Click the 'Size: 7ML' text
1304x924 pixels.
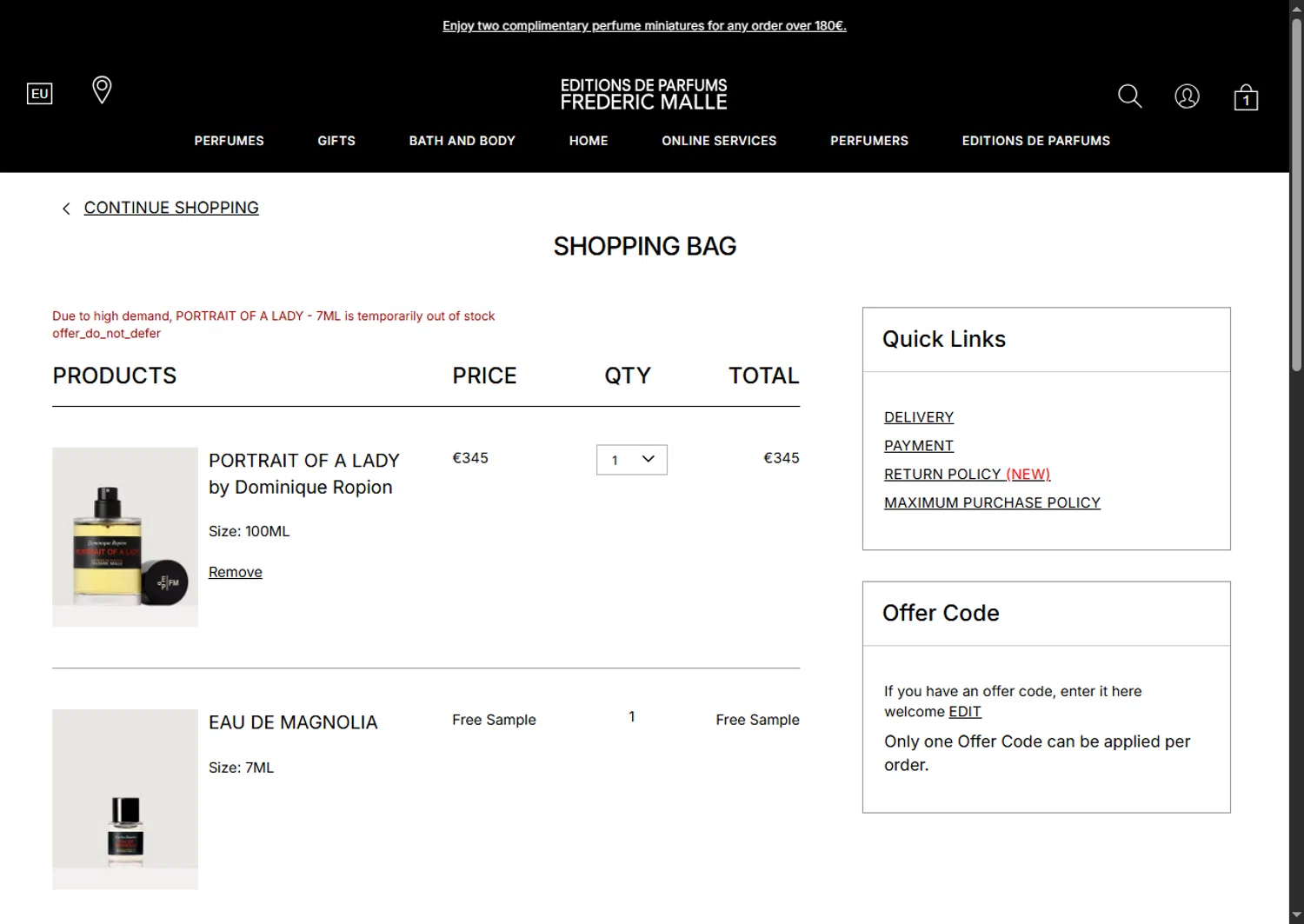coord(241,768)
